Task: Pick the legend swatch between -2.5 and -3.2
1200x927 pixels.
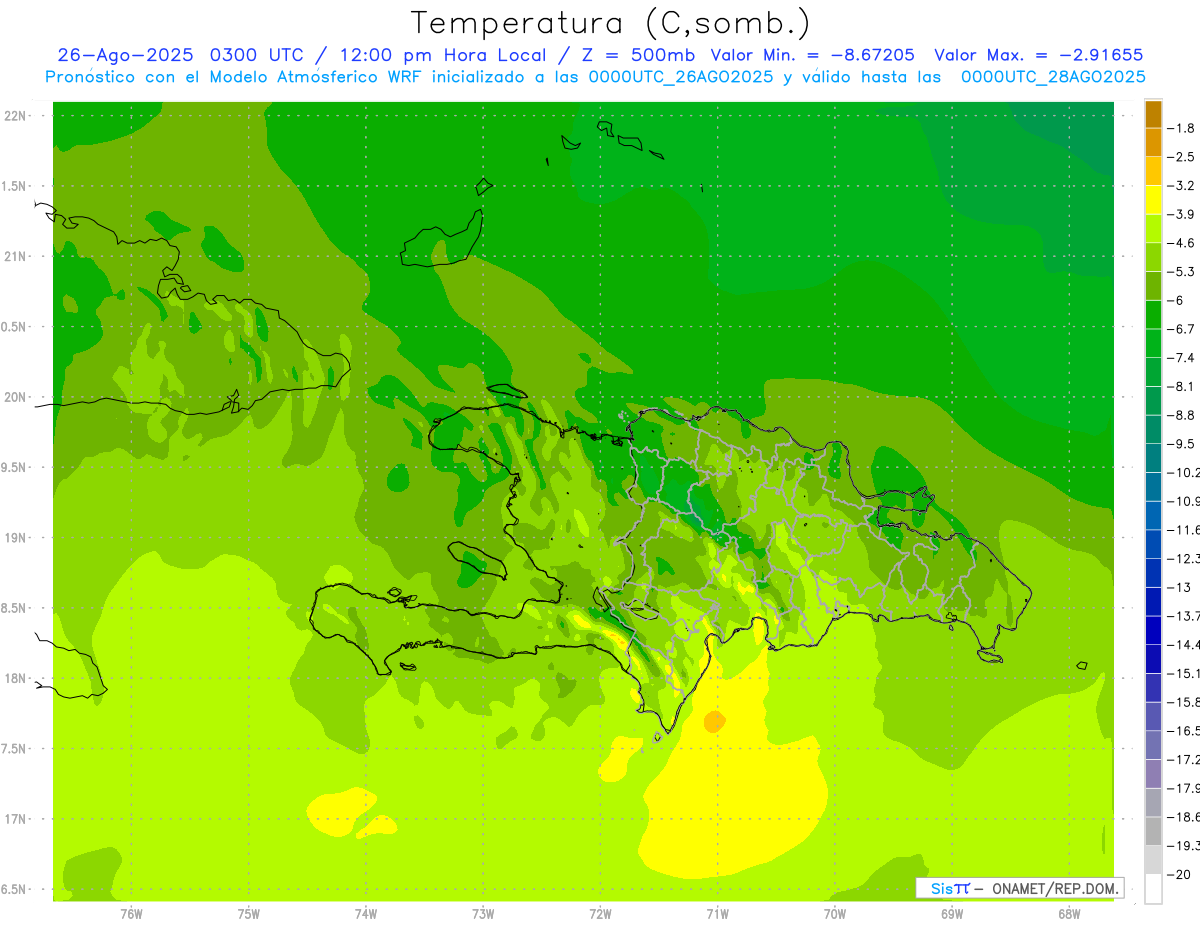Action: 1153,171
